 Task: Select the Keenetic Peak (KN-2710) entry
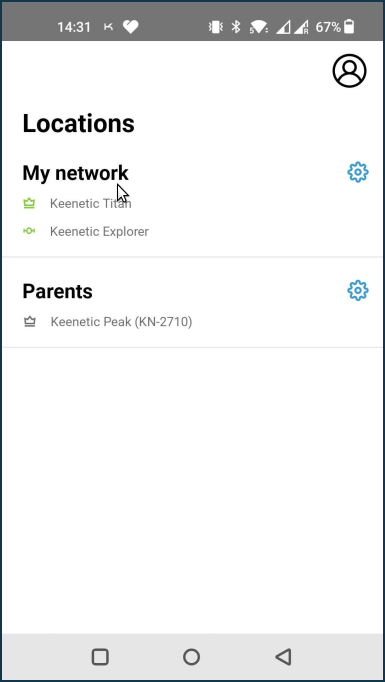121,322
